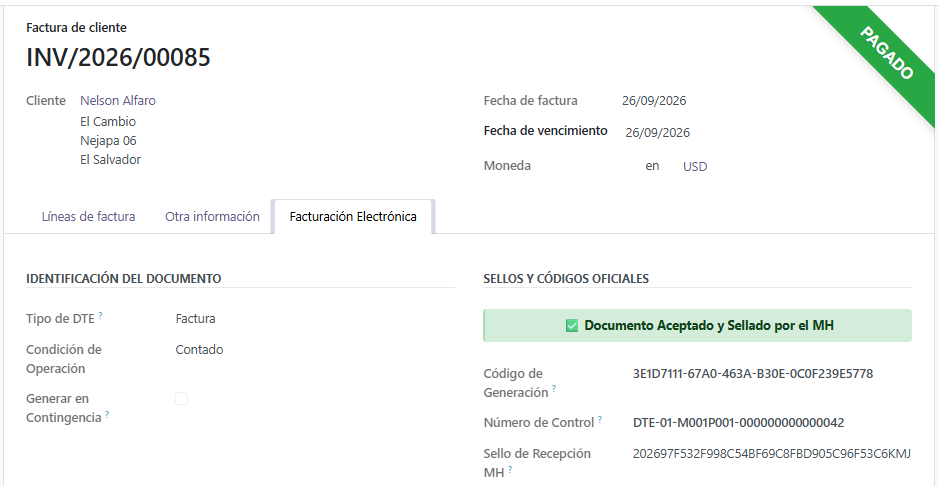Show help tooltip for Código de Generación
This screenshot has width=939, height=486.
554,389
